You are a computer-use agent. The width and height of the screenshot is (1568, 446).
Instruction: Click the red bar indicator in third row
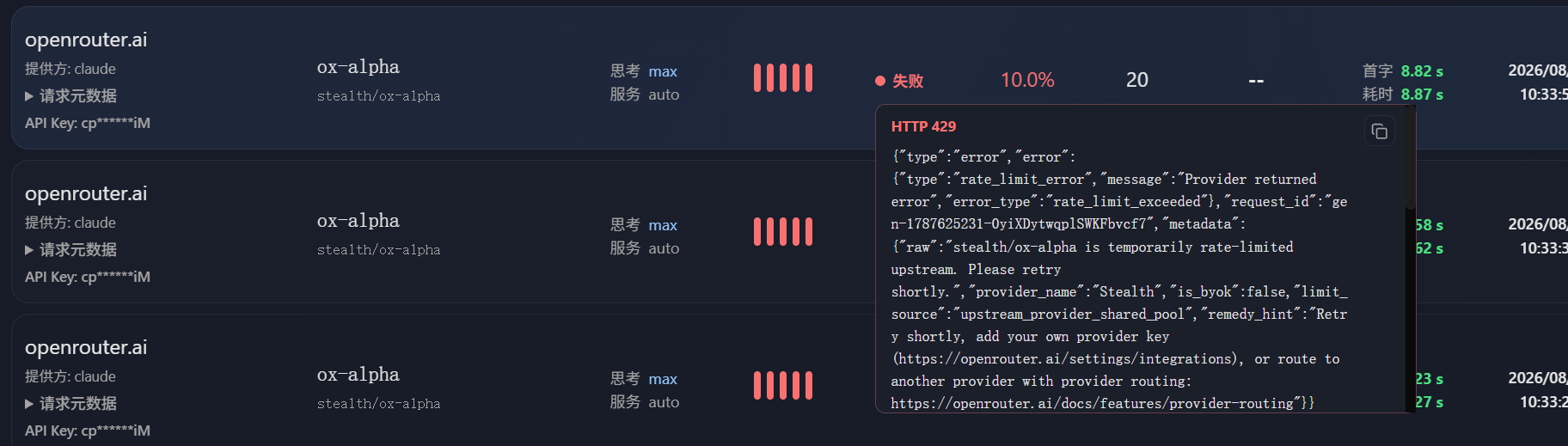[783, 386]
